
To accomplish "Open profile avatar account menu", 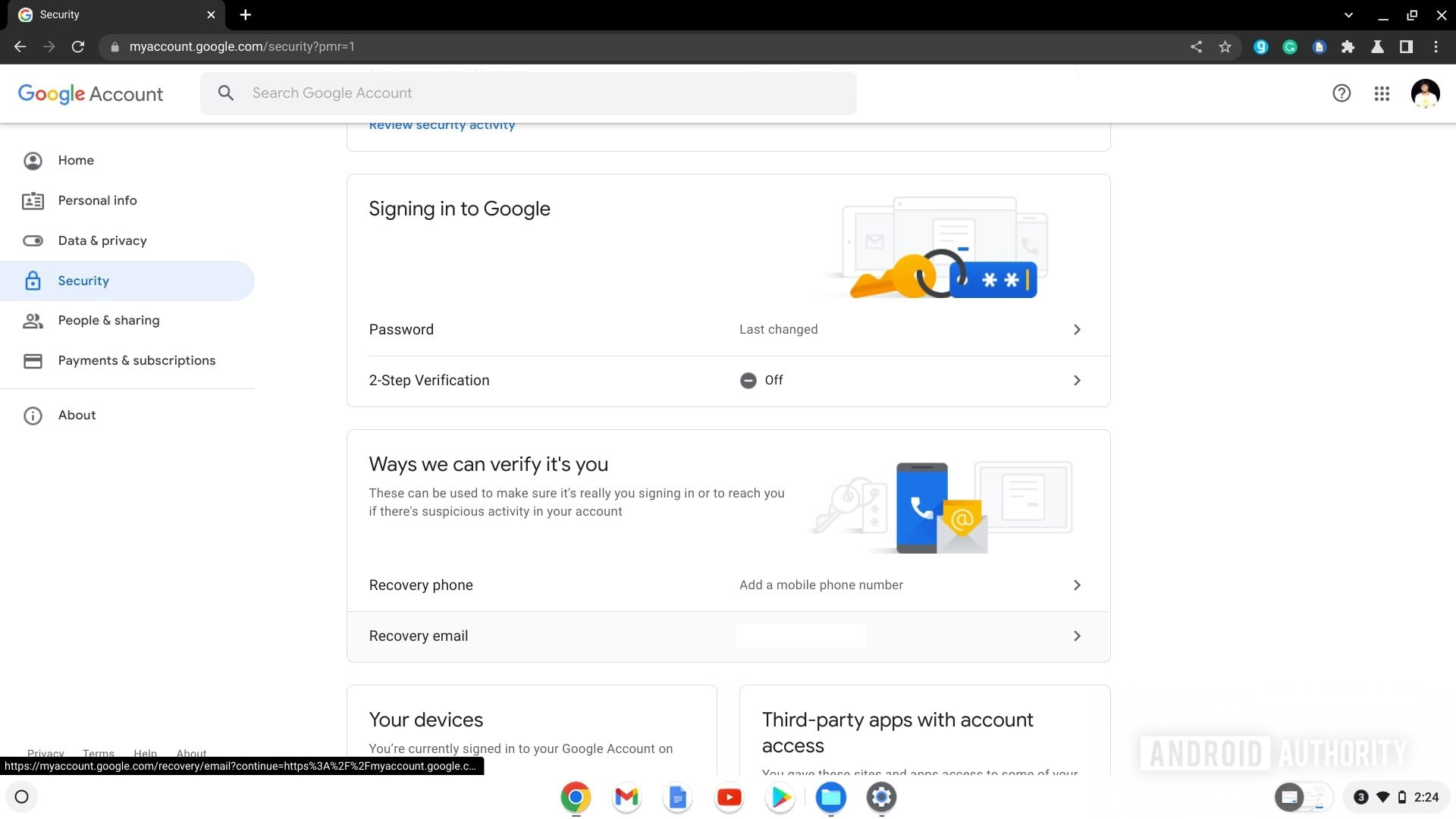I will (x=1425, y=93).
